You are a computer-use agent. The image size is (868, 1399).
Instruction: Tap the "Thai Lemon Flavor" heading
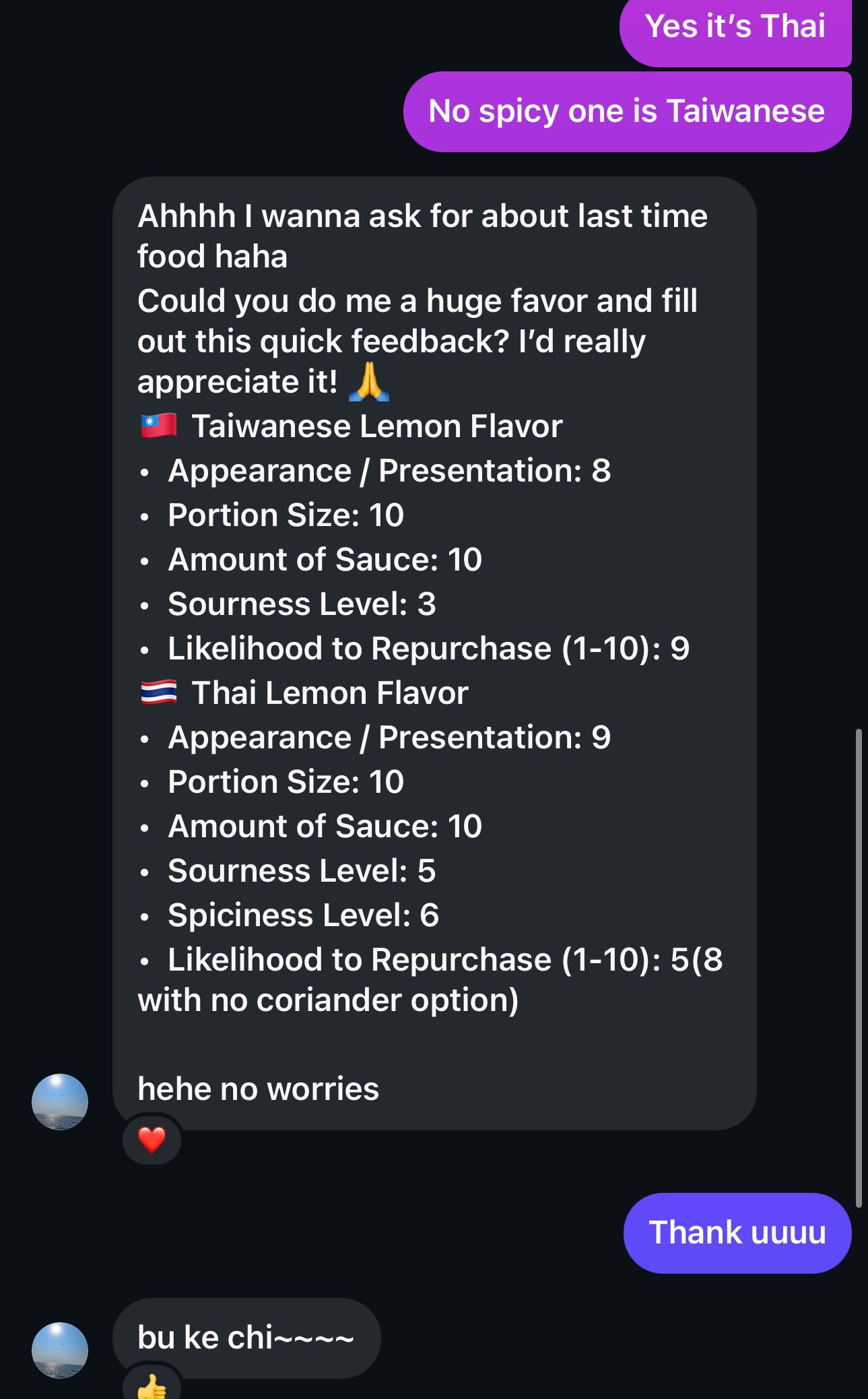[x=329, y=693]
